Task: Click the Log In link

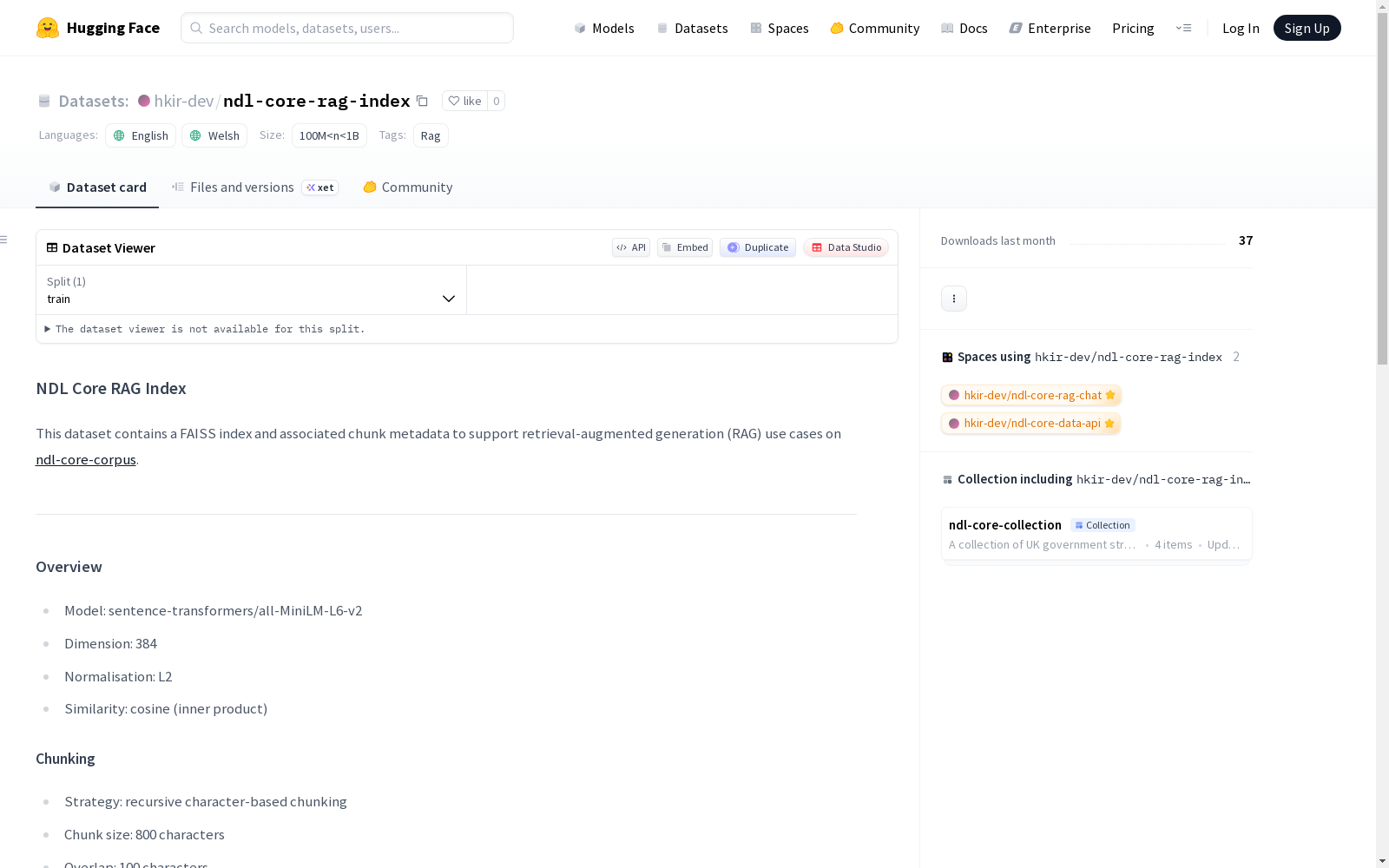Action: click(x=1241, y=28)
